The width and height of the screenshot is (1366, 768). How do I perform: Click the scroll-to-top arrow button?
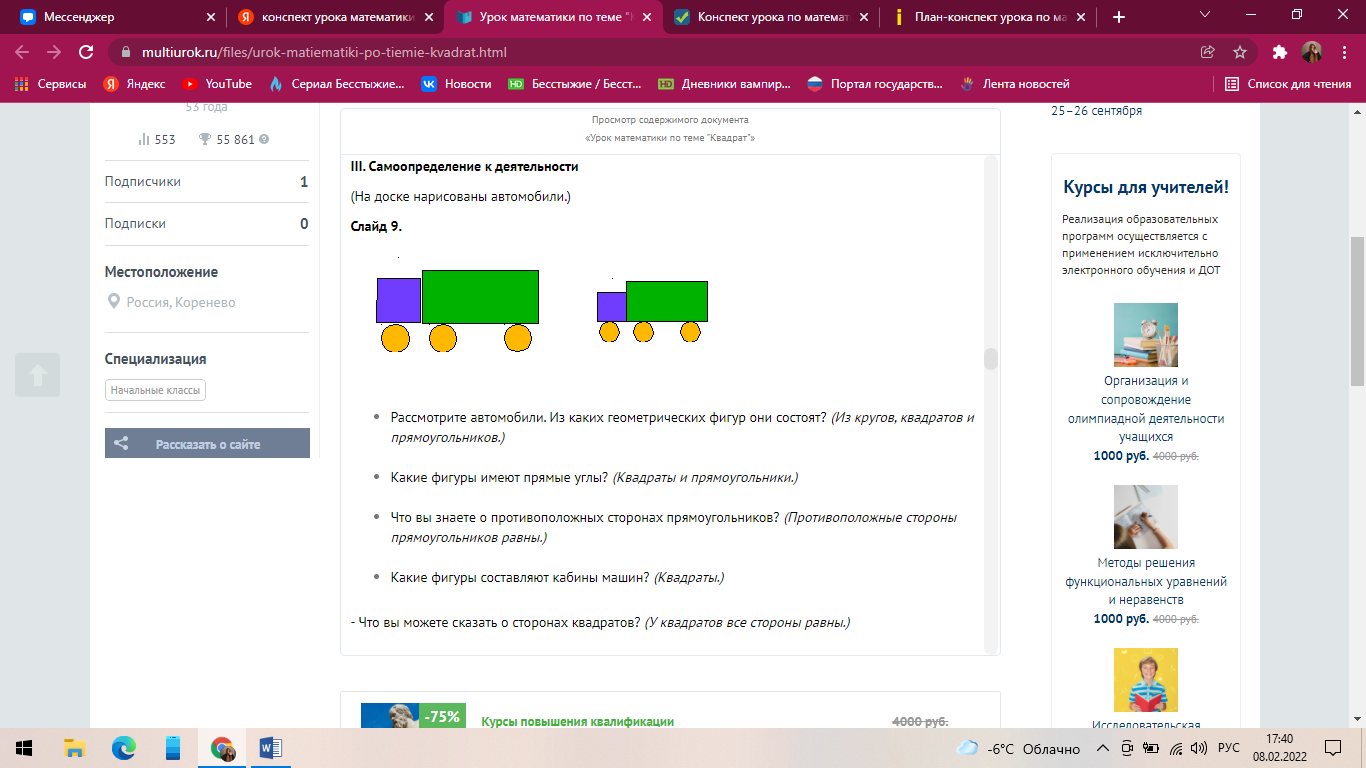coord(37,375)
